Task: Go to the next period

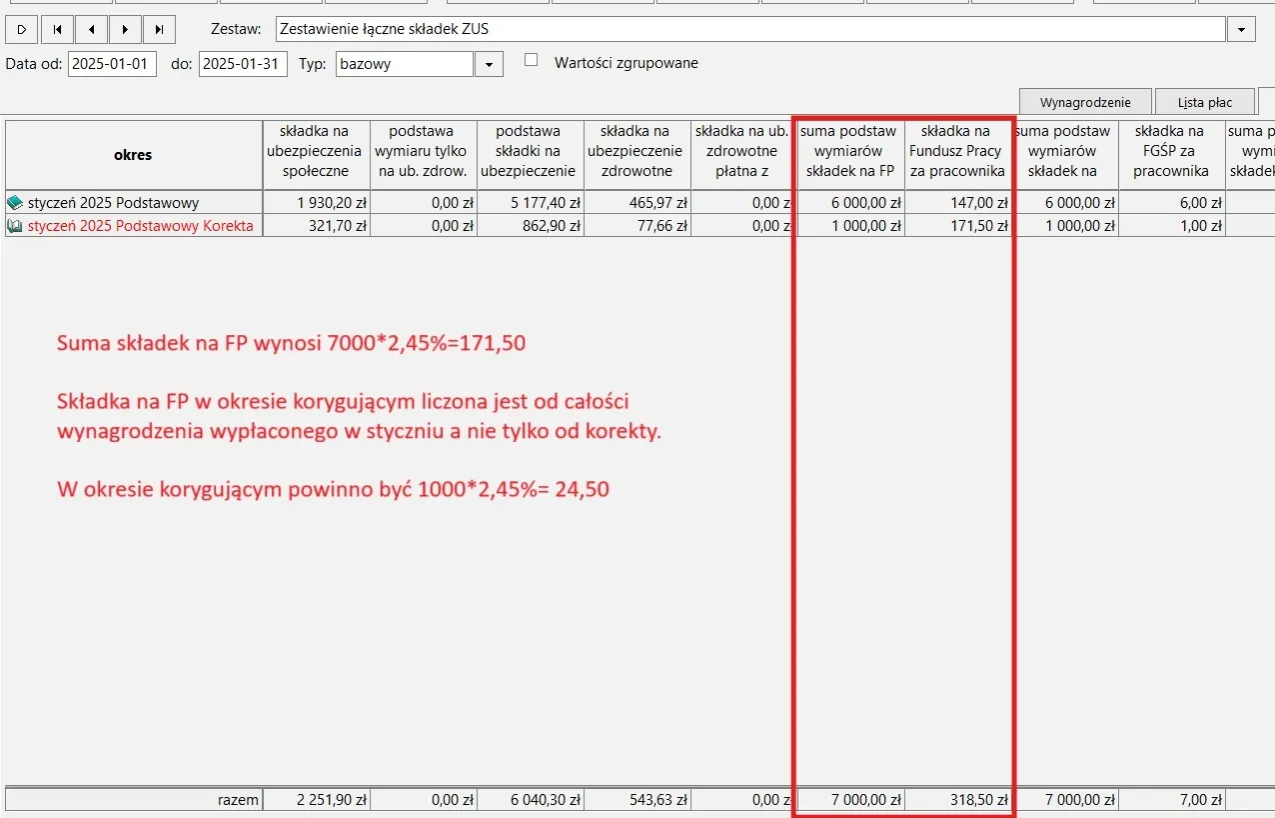Action: [125, 30]
